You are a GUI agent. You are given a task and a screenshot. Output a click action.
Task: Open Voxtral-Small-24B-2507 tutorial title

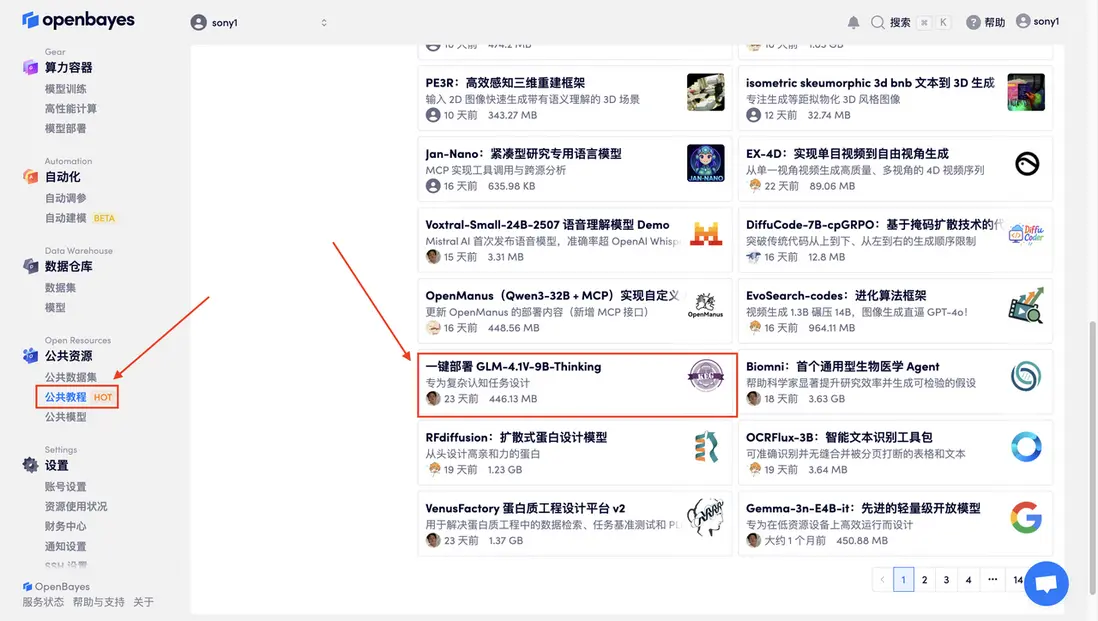547,225
